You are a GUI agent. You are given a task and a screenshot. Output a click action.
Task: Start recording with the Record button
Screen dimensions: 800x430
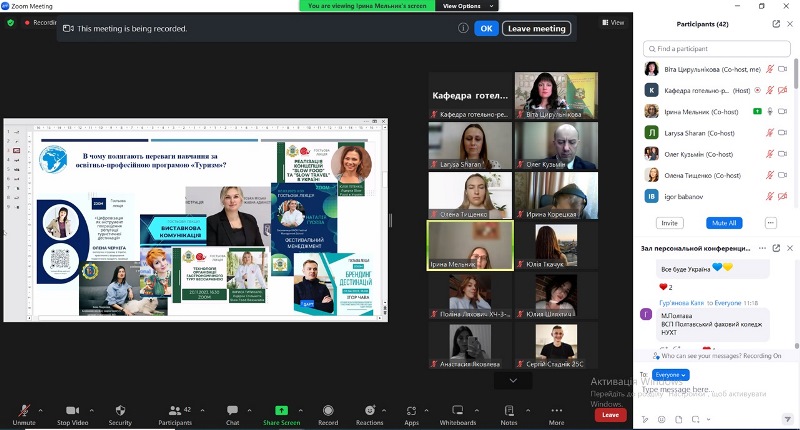(328, 415)
